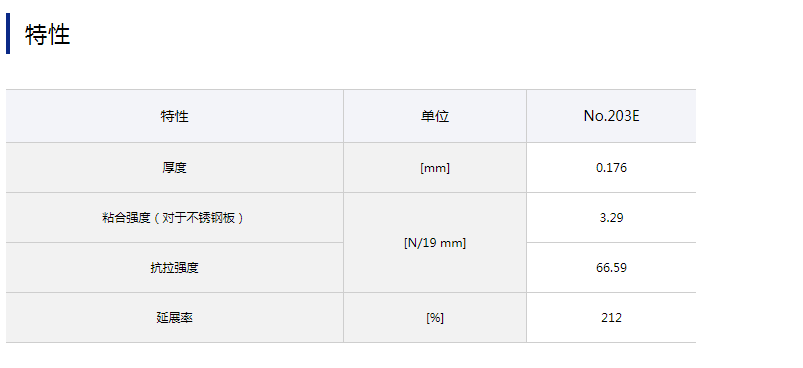Screen dimensions: 803x368
Task: Click the 0.176 thickness value
Action: 611,168
